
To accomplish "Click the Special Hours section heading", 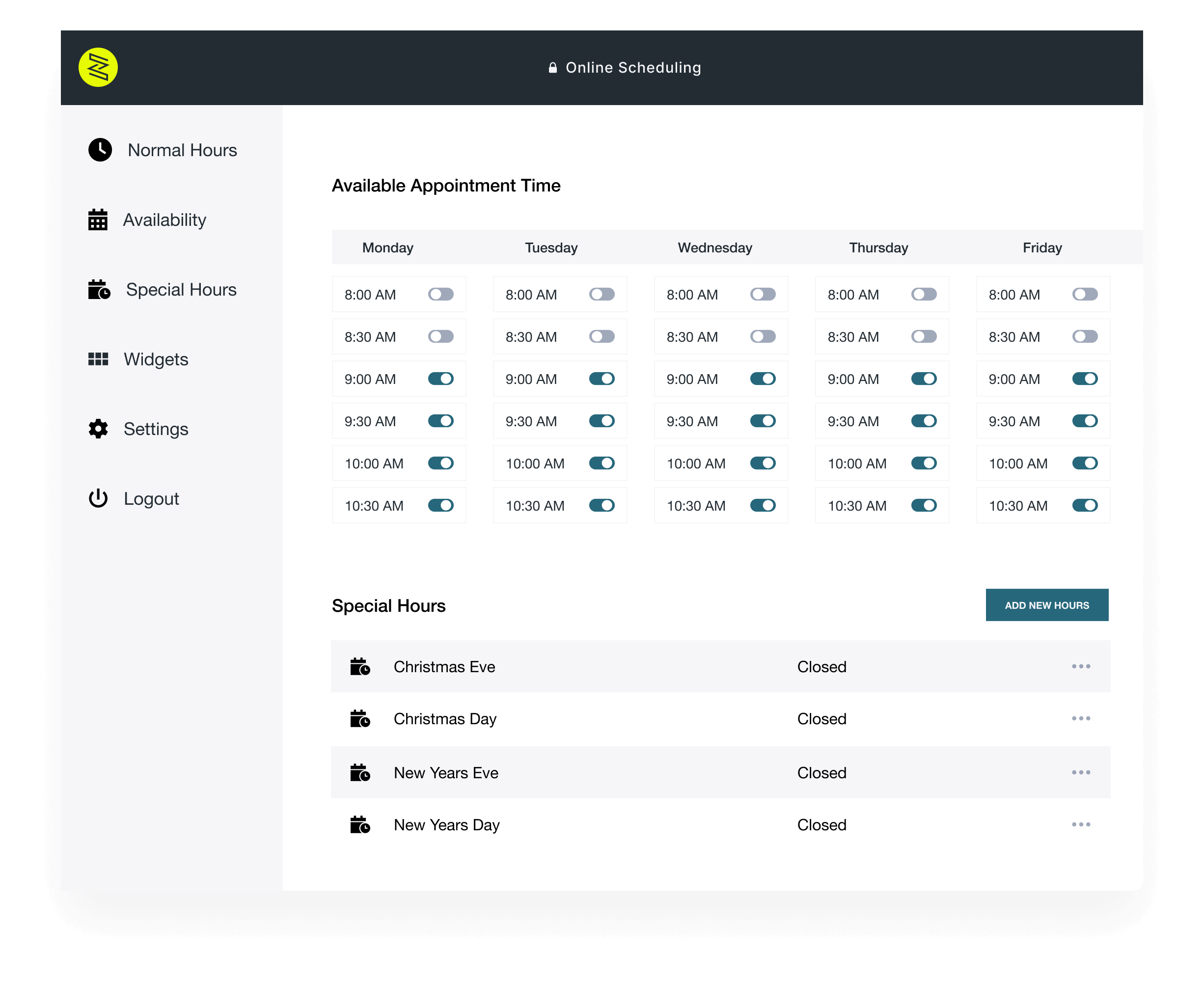I will [x=389, y=606].
